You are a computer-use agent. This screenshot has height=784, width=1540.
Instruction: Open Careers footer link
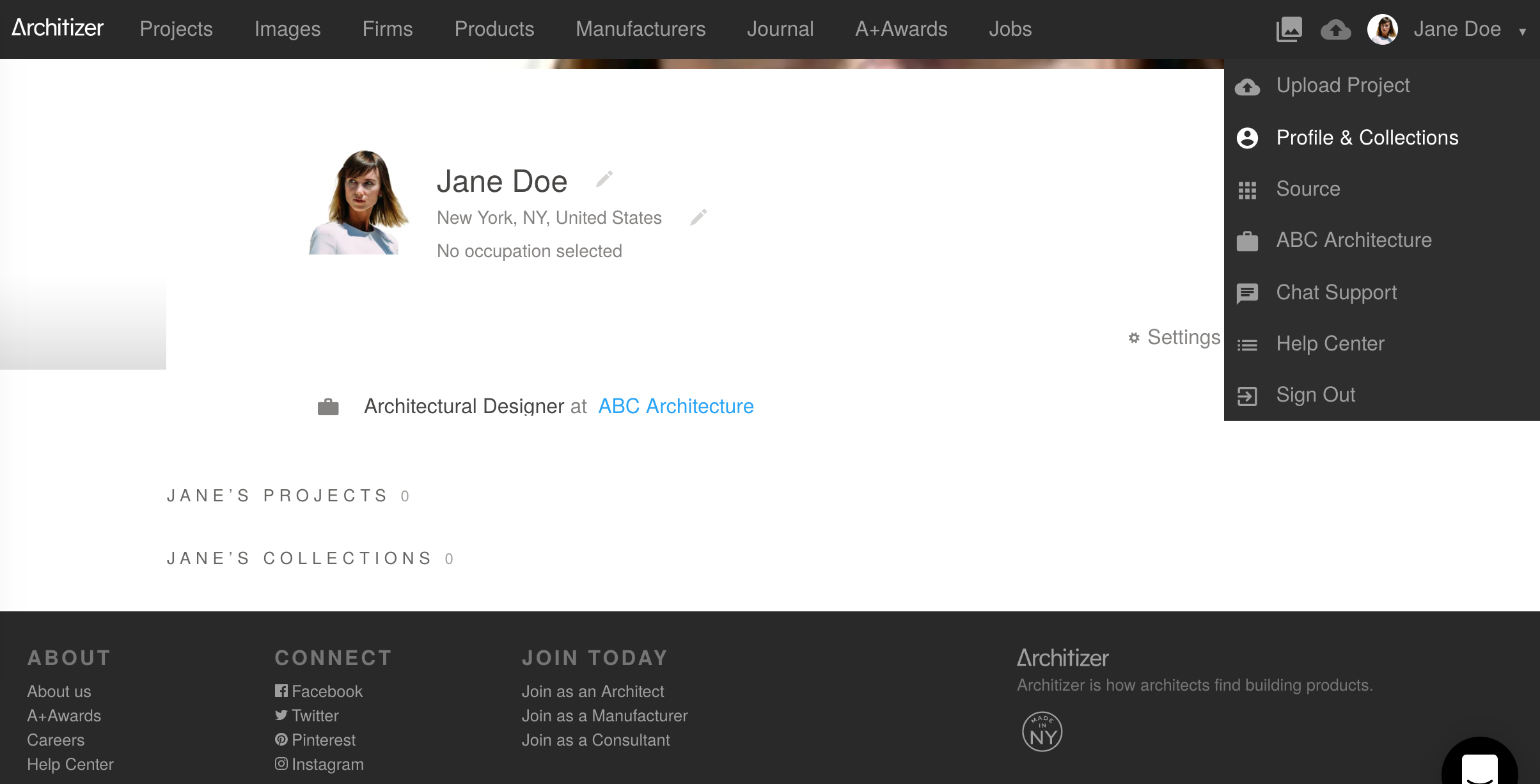coord(56,740)
